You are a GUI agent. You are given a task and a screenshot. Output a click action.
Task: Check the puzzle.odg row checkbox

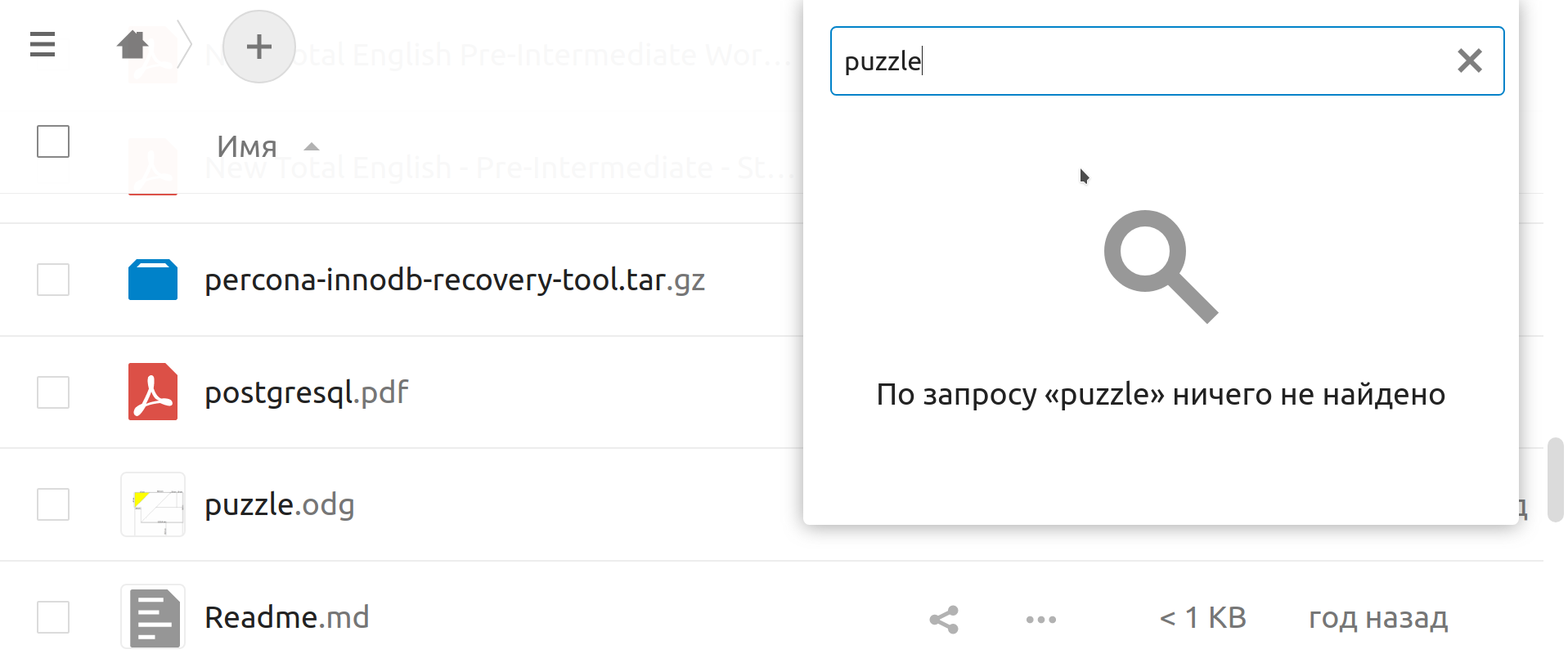pyautogui.click(x=53, y=504)
